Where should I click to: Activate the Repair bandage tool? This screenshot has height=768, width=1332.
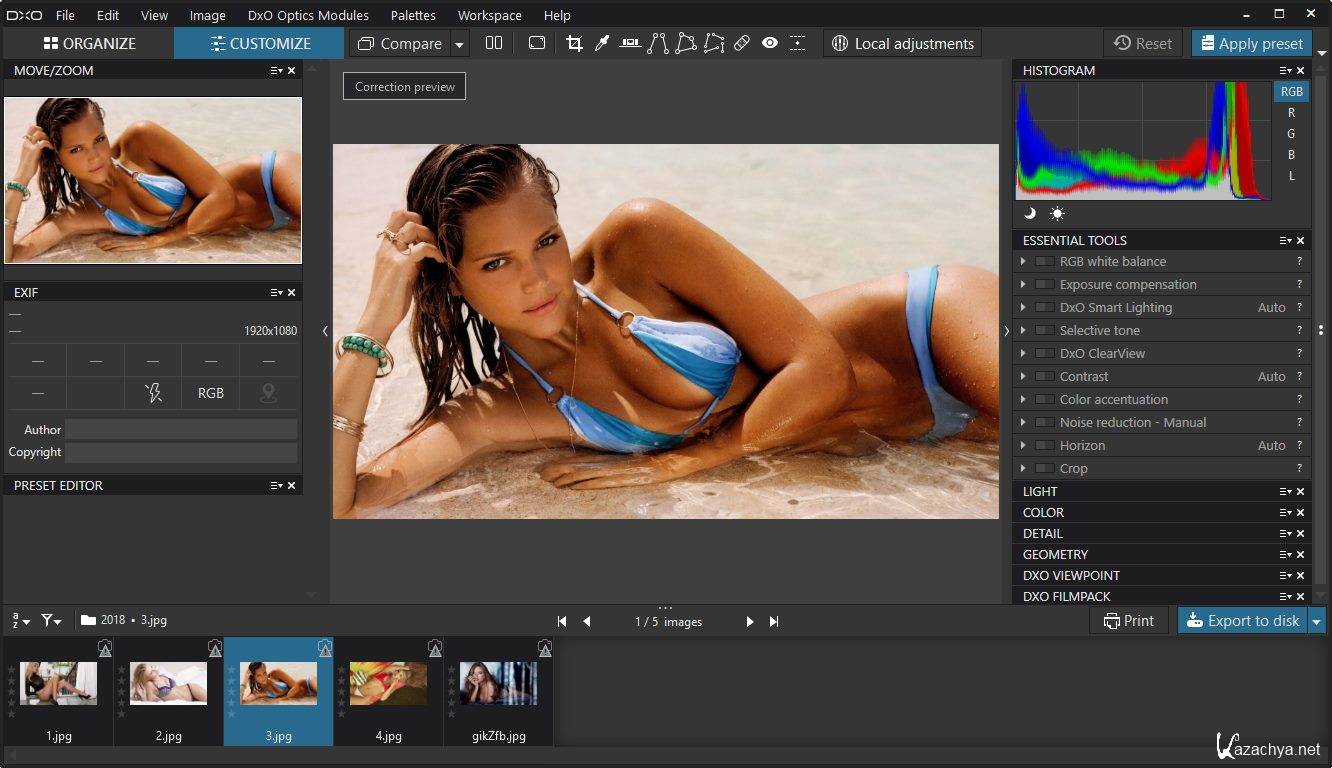pos(741,43)
